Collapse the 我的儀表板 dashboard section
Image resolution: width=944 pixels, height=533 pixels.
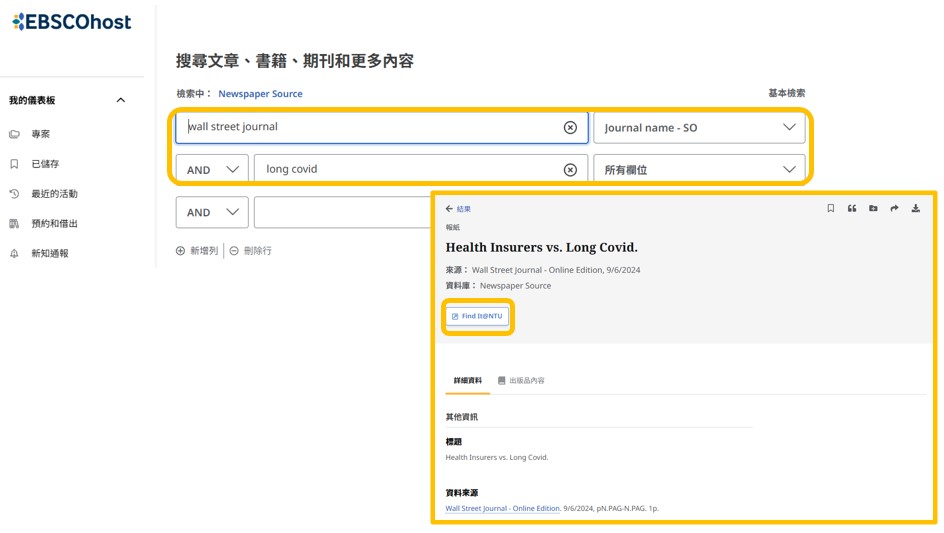coord(121,100)
